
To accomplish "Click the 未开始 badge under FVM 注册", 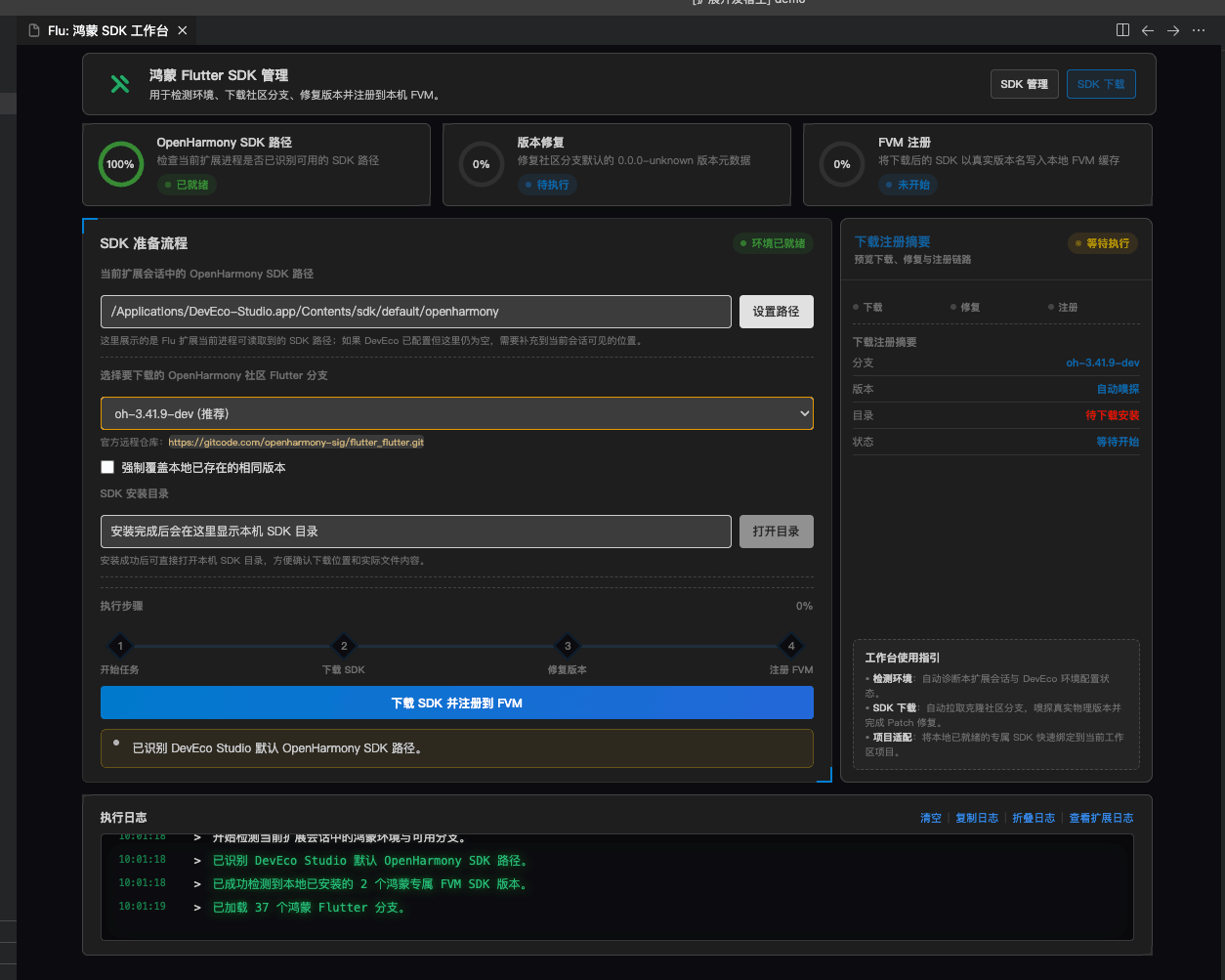I will pyautogui.click(x=908, y=184).
